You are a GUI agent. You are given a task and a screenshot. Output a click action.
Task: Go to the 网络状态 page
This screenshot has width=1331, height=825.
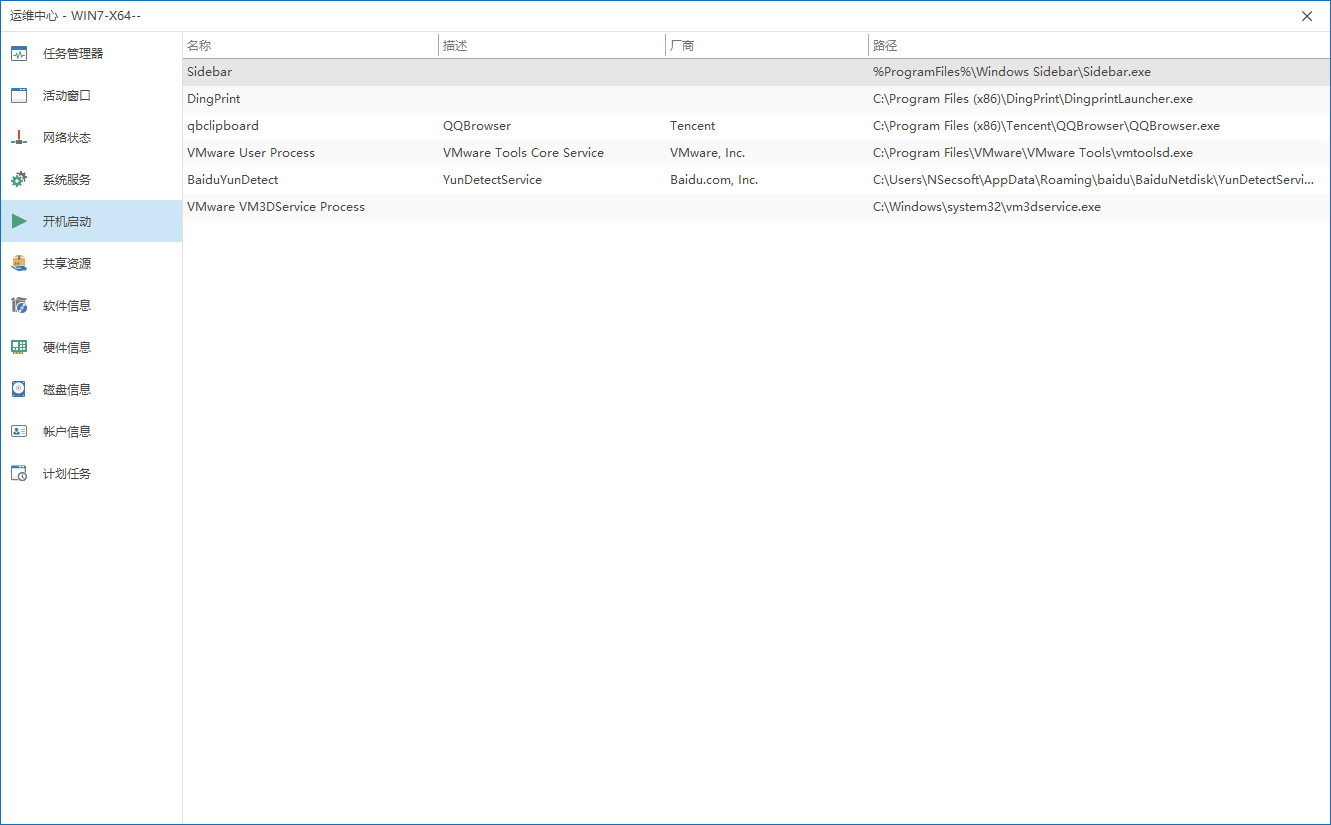(x=91, y=138)
